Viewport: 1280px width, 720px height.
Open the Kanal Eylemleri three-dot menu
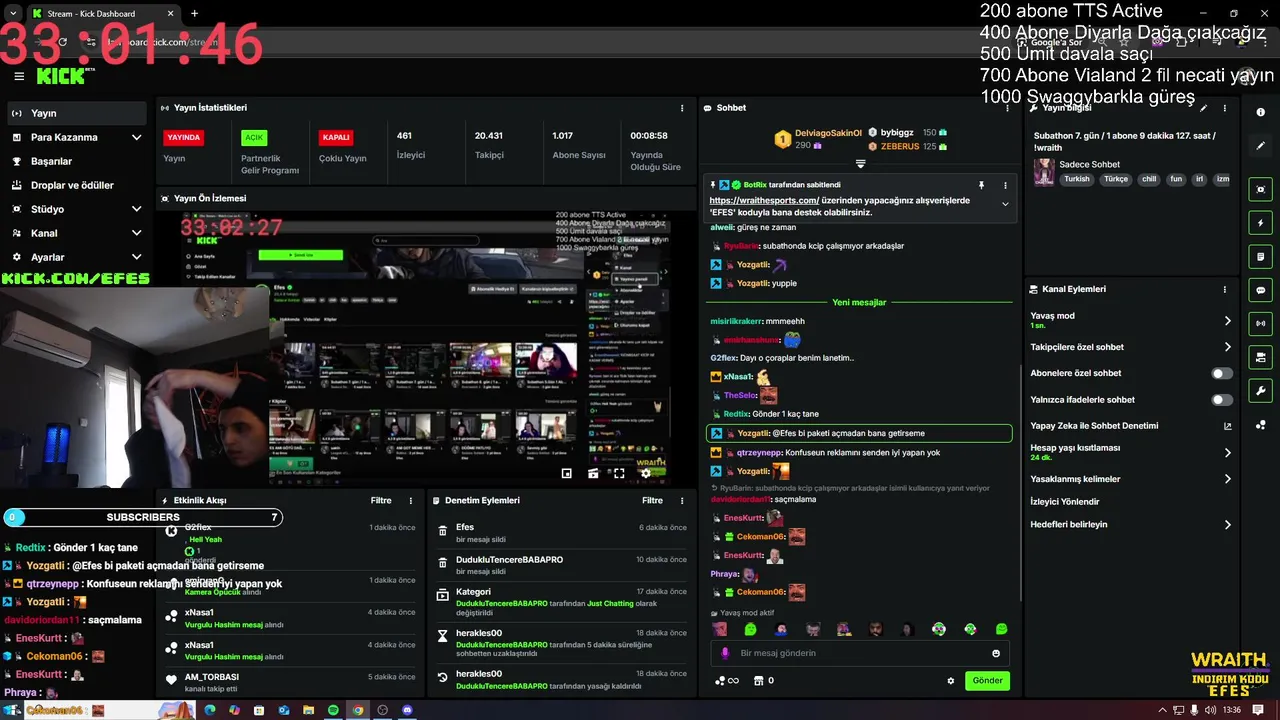[1224, 289]
